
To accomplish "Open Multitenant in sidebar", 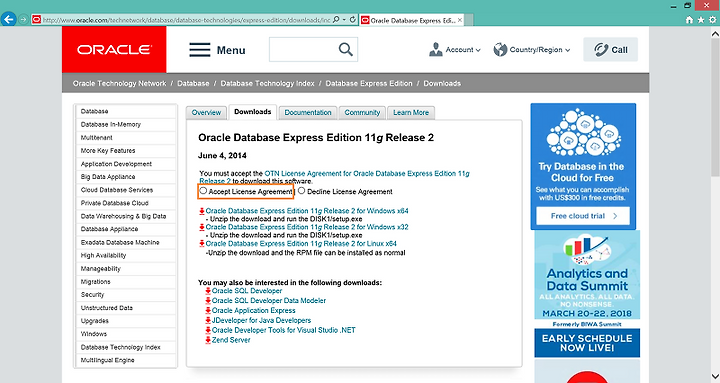I will click(x=96, y=138).
